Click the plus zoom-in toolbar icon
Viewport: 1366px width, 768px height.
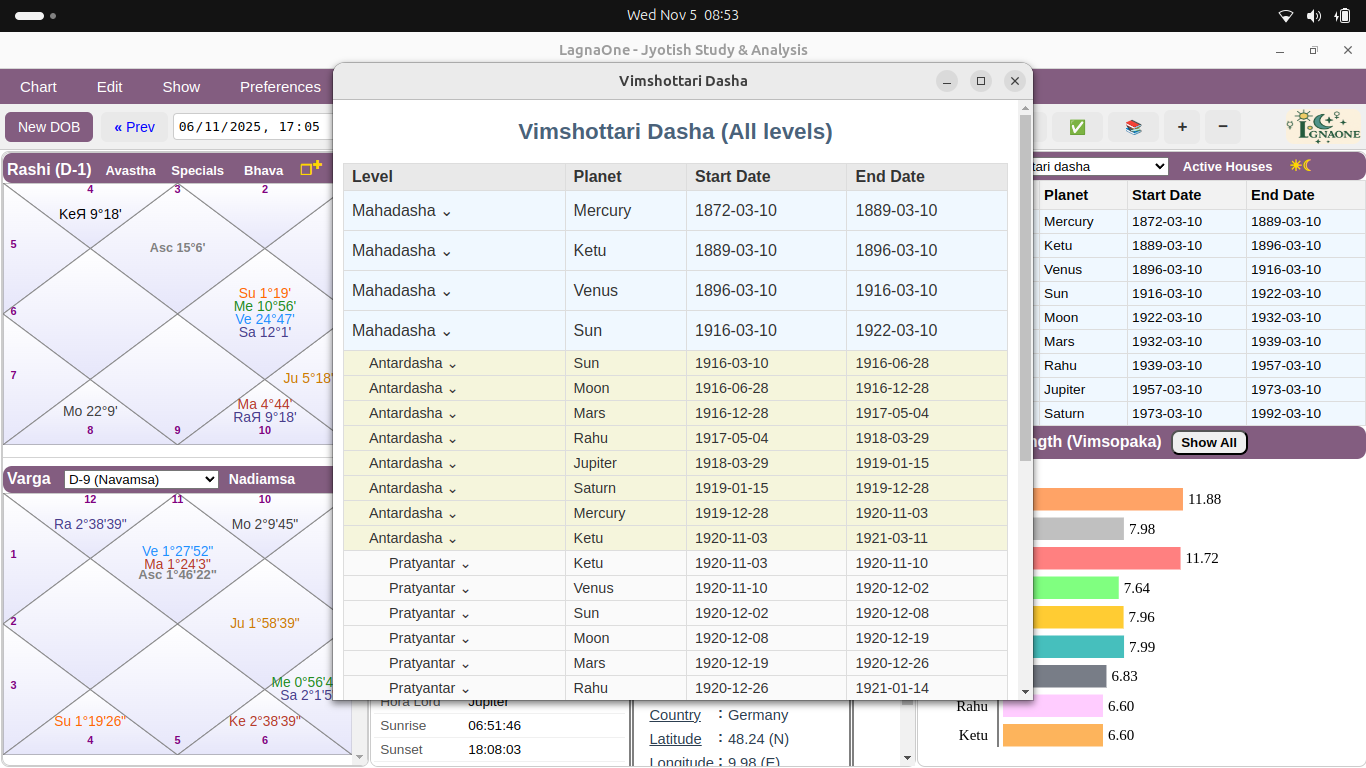(1182, 127)
